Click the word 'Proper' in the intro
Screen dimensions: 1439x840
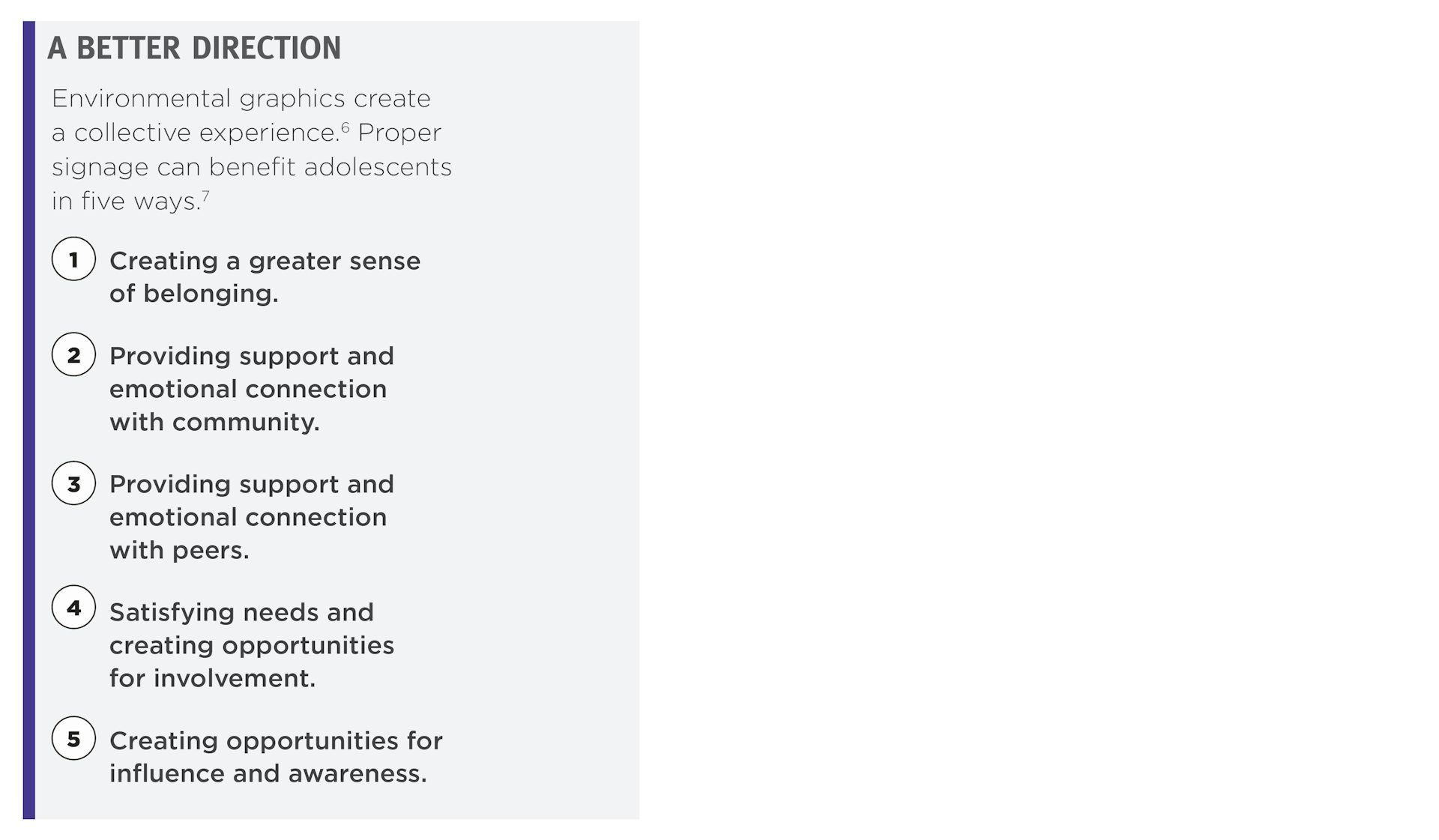coord(399,133)
